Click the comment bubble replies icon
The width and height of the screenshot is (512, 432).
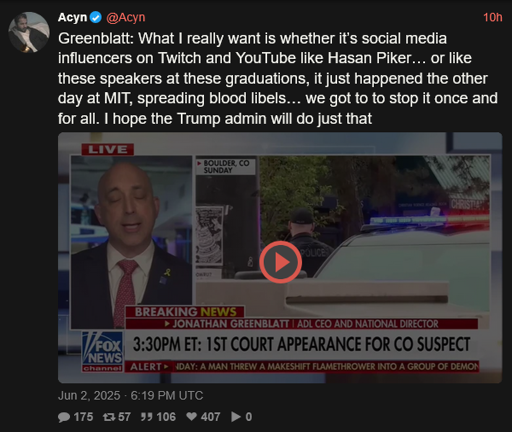click(64, 417)
